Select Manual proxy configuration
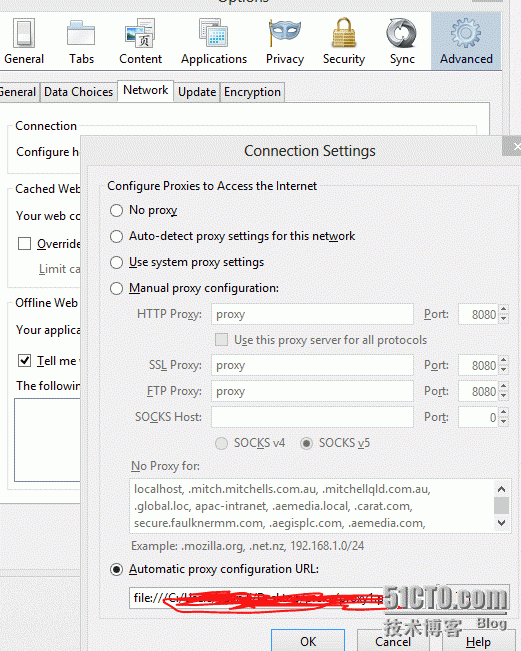The image size is (521, 651). click(x=116, y=288)
